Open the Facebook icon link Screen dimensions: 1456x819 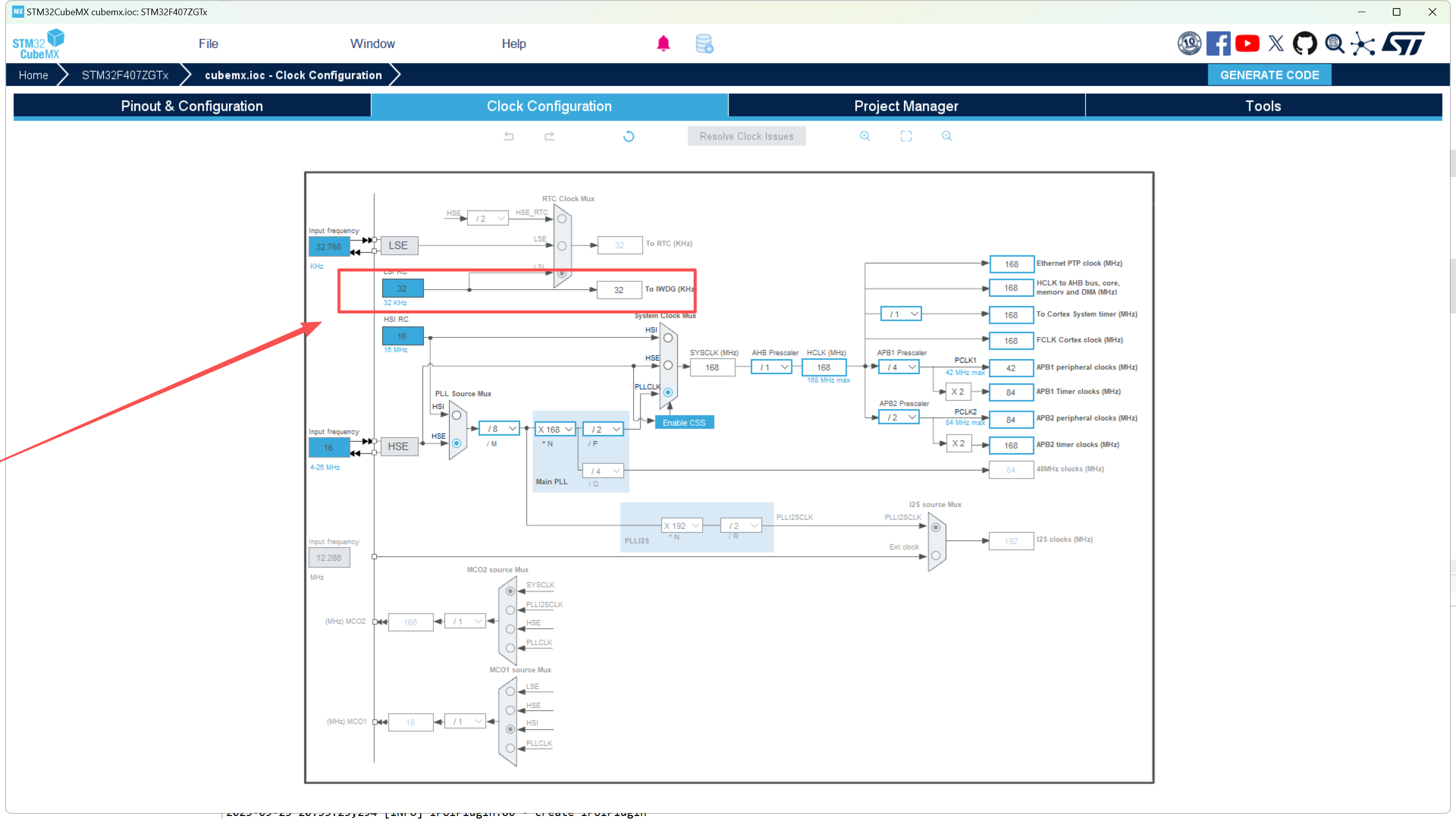pyautogui.click(x=1218, y=43)
